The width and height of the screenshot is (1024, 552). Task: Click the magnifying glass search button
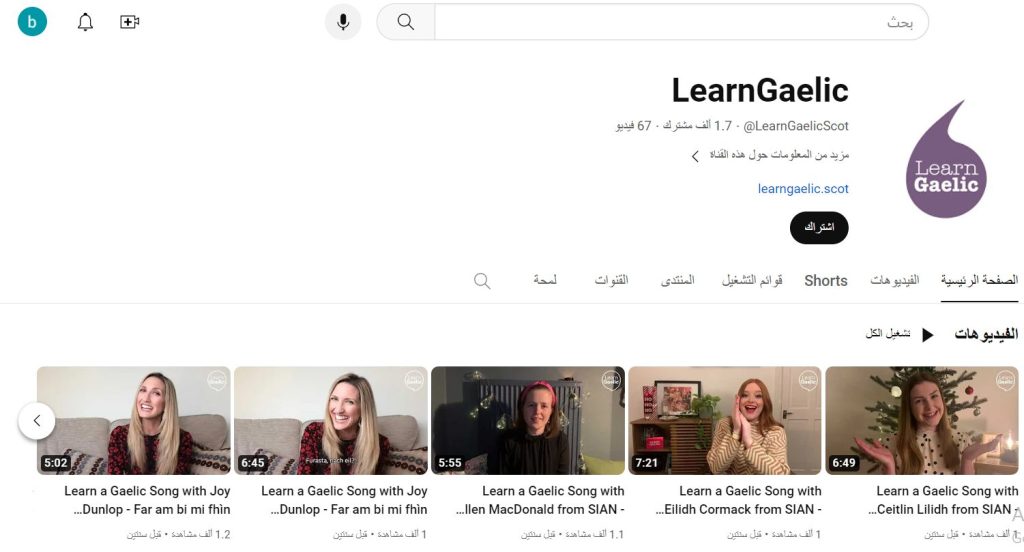[405, 22]
